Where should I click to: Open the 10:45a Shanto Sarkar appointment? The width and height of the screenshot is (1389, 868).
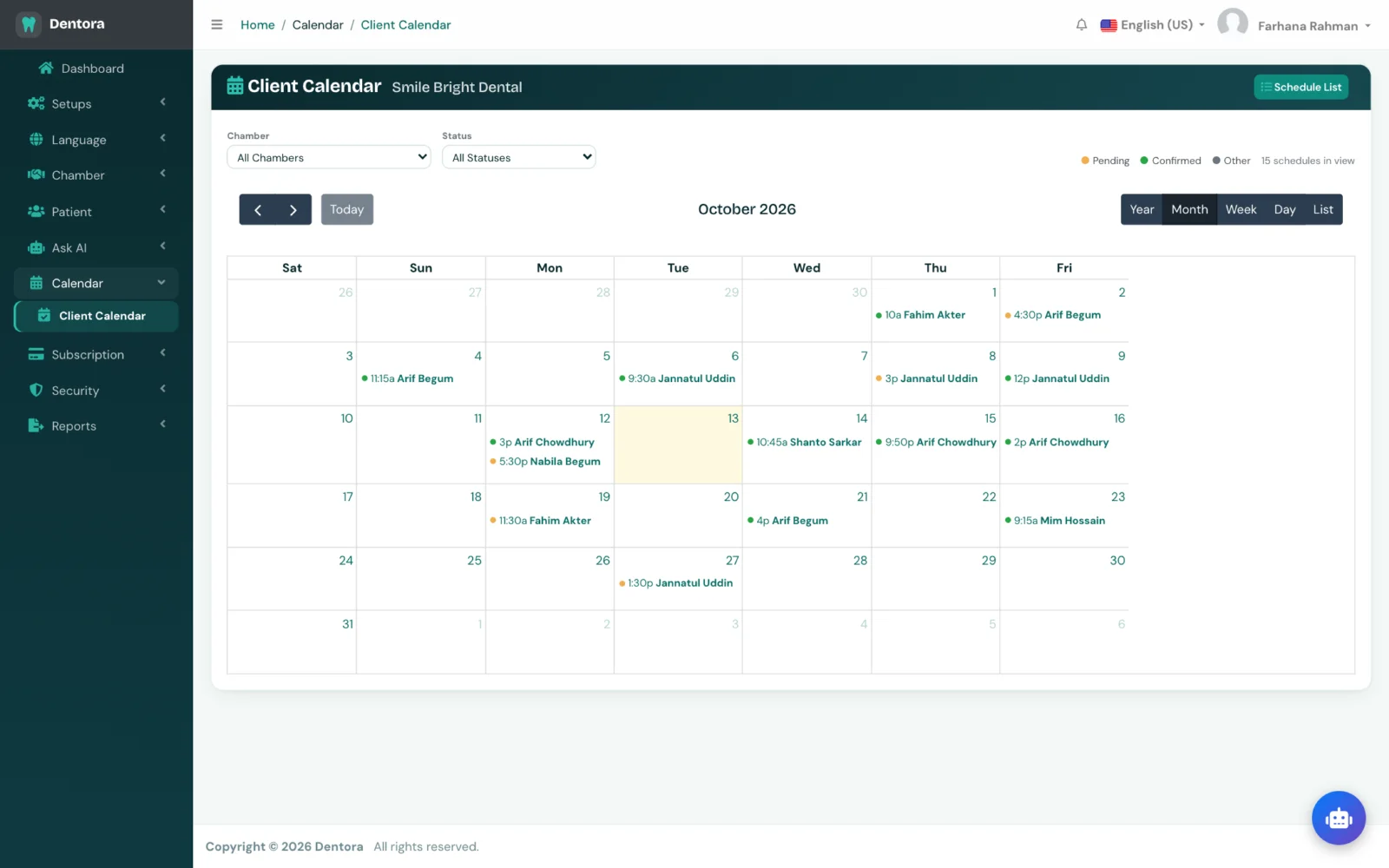click(x=805, y=442)
